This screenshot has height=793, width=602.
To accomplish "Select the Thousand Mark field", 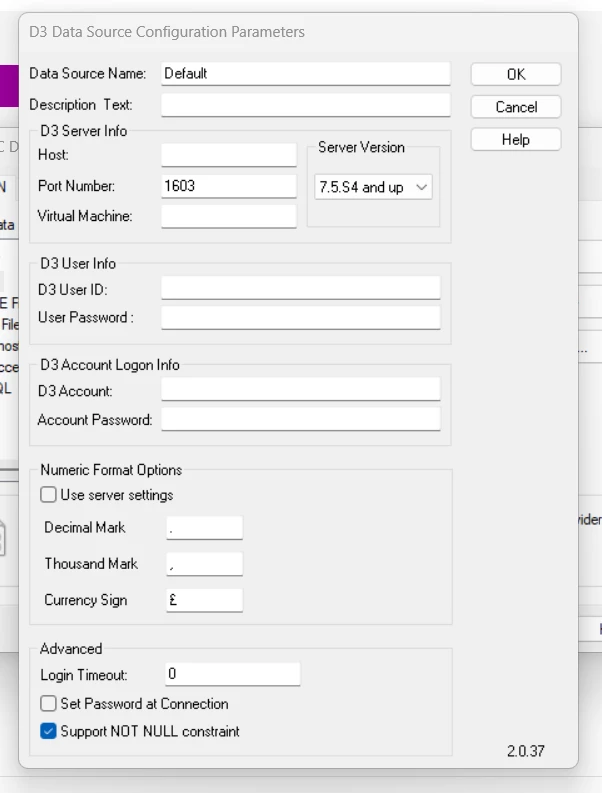I will pyautogui.click(x=204, y=564).
